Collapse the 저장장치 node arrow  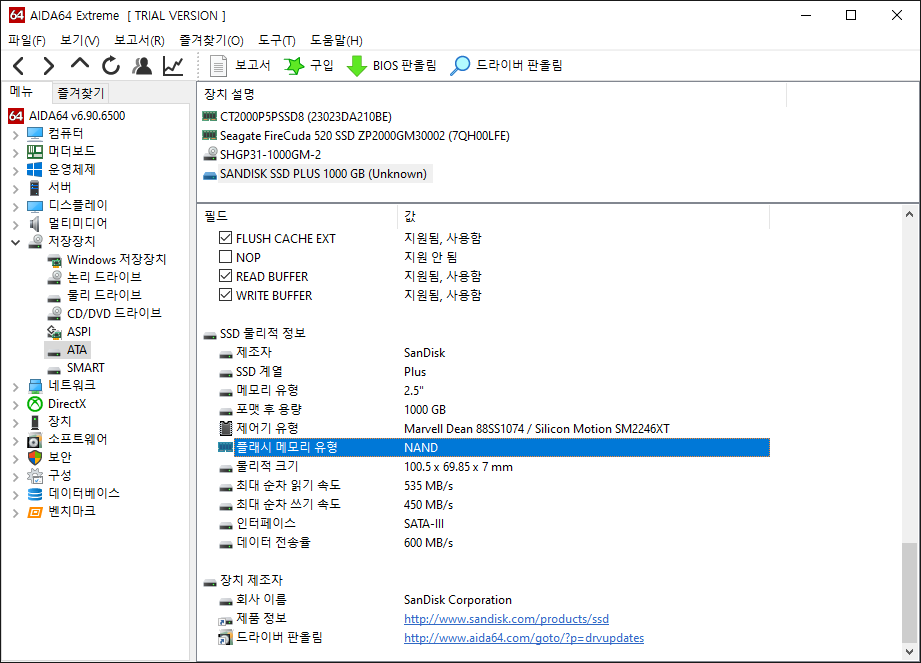(16, 242)
